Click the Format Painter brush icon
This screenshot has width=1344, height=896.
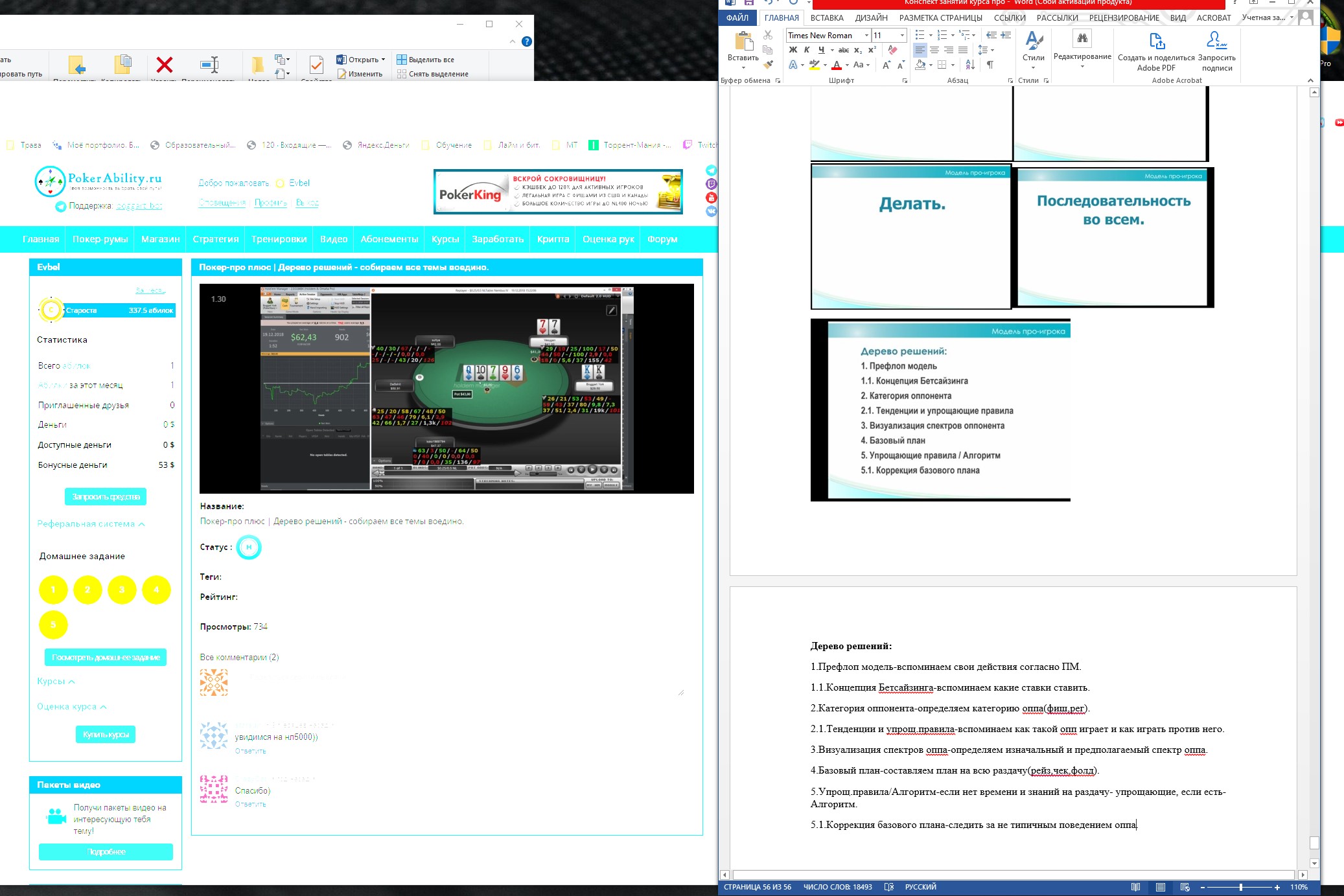[x=768, y=64]
